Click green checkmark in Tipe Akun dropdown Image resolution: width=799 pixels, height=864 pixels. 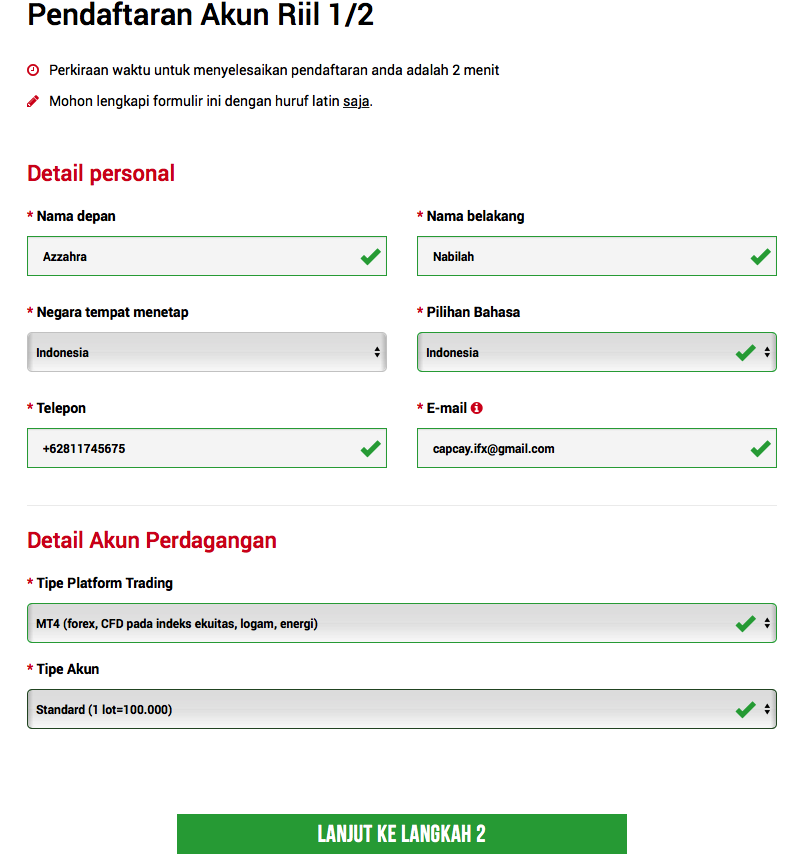[x=745, y=710]
